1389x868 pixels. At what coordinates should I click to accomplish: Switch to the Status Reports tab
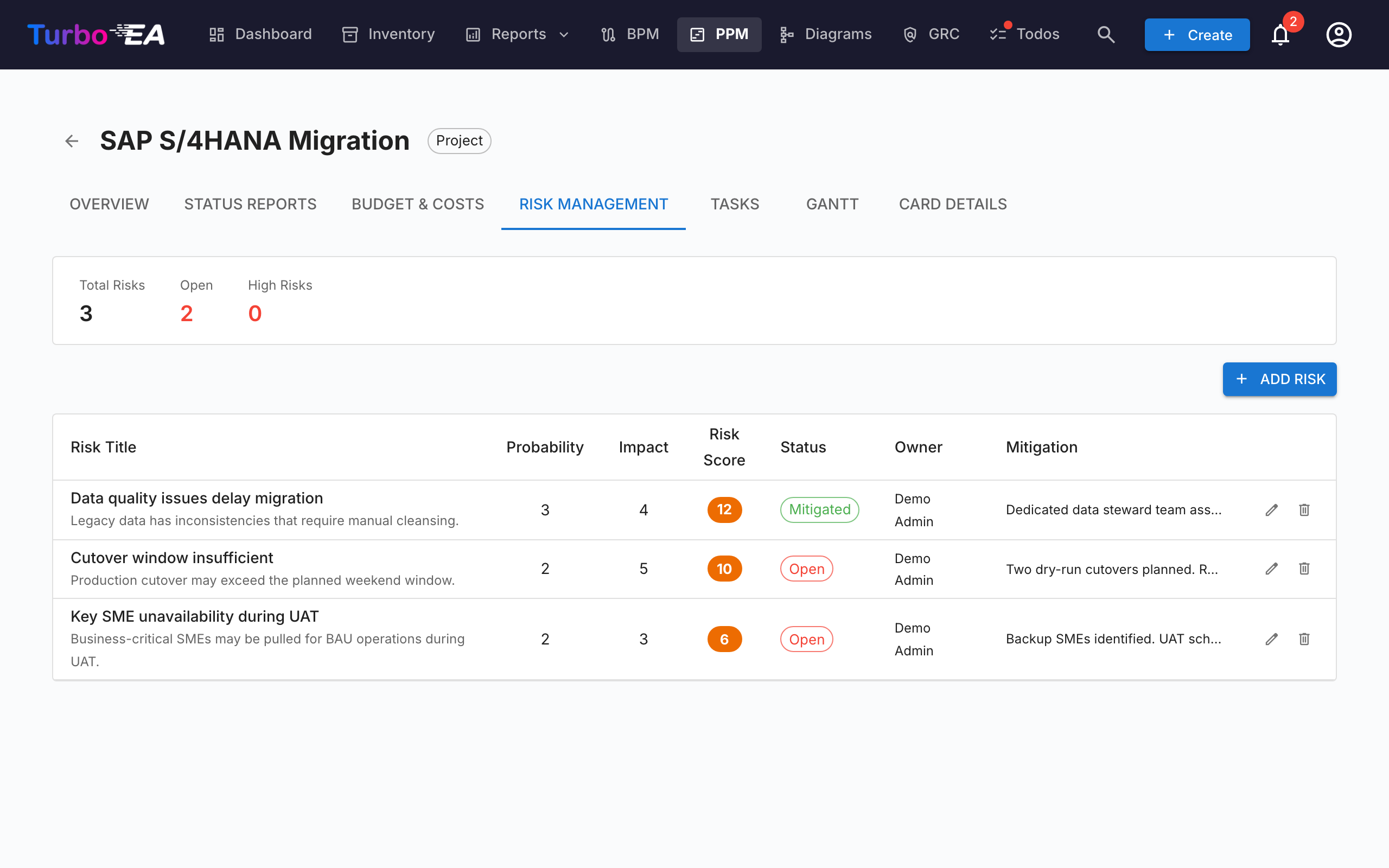point(250,205)
